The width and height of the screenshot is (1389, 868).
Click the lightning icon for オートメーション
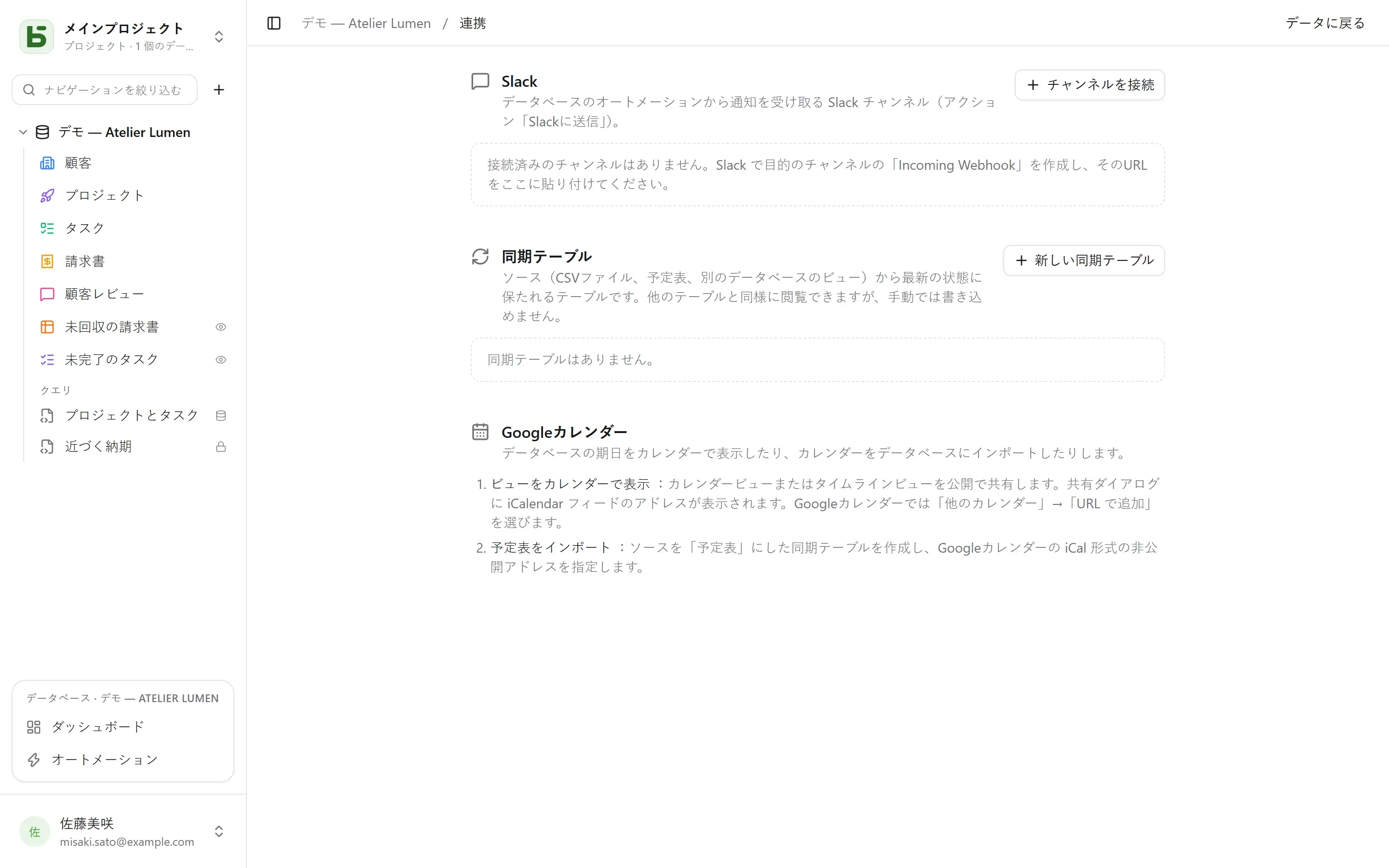[34, 759]
